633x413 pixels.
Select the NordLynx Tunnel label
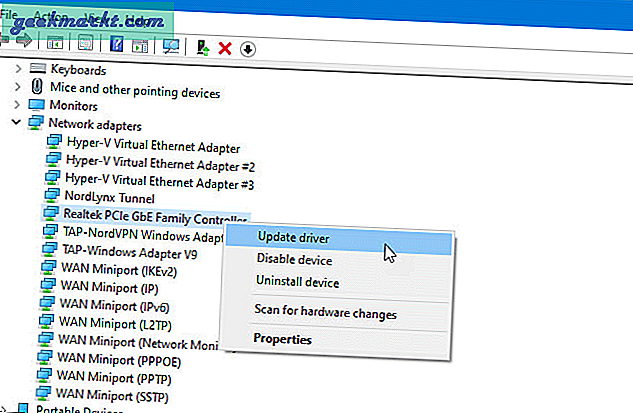pyautogui.click(x=109, y=197)
